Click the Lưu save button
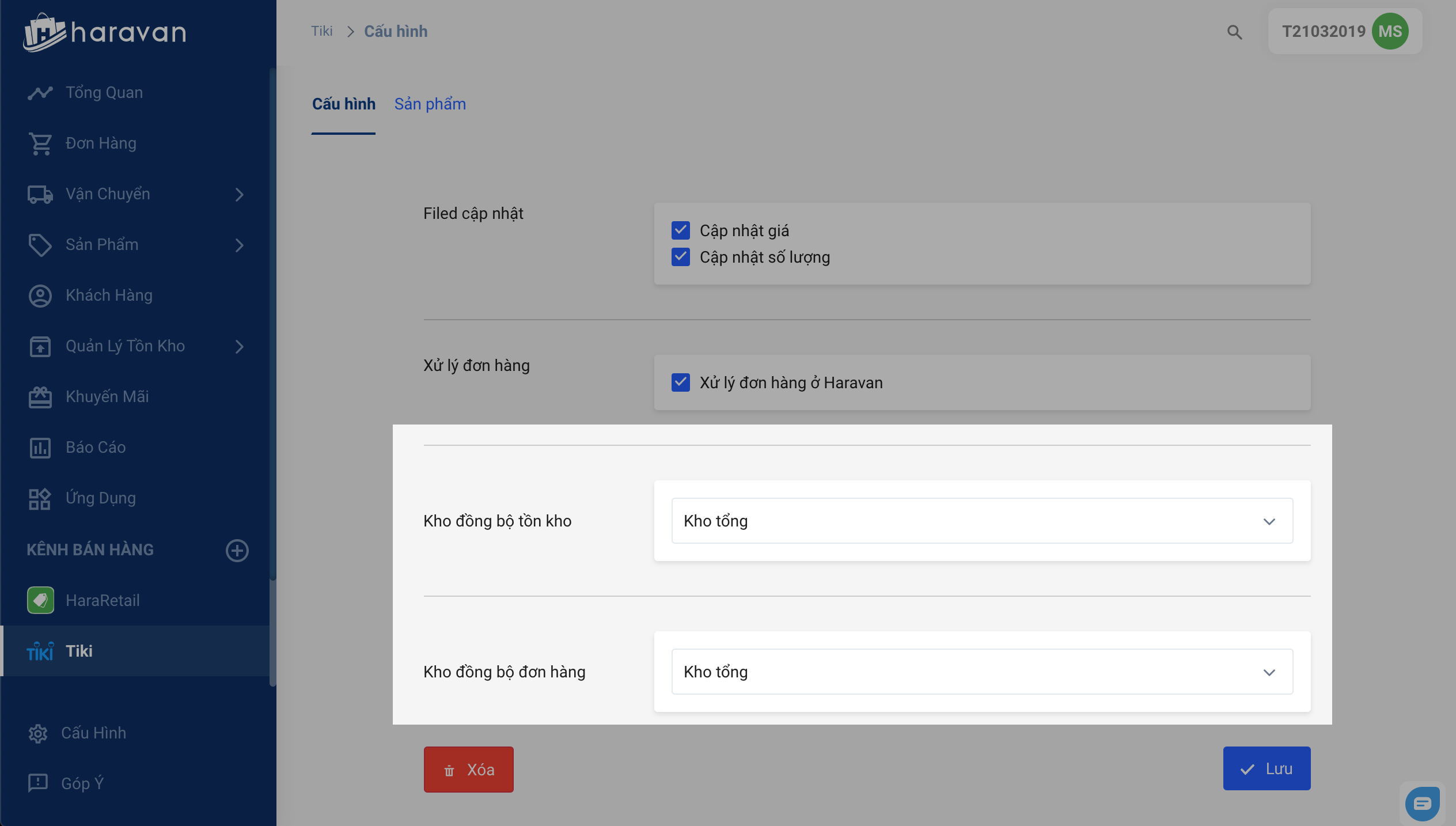Image resolution: width=1456 pixels, height=826 pixels. click(x=1267, y=768)
